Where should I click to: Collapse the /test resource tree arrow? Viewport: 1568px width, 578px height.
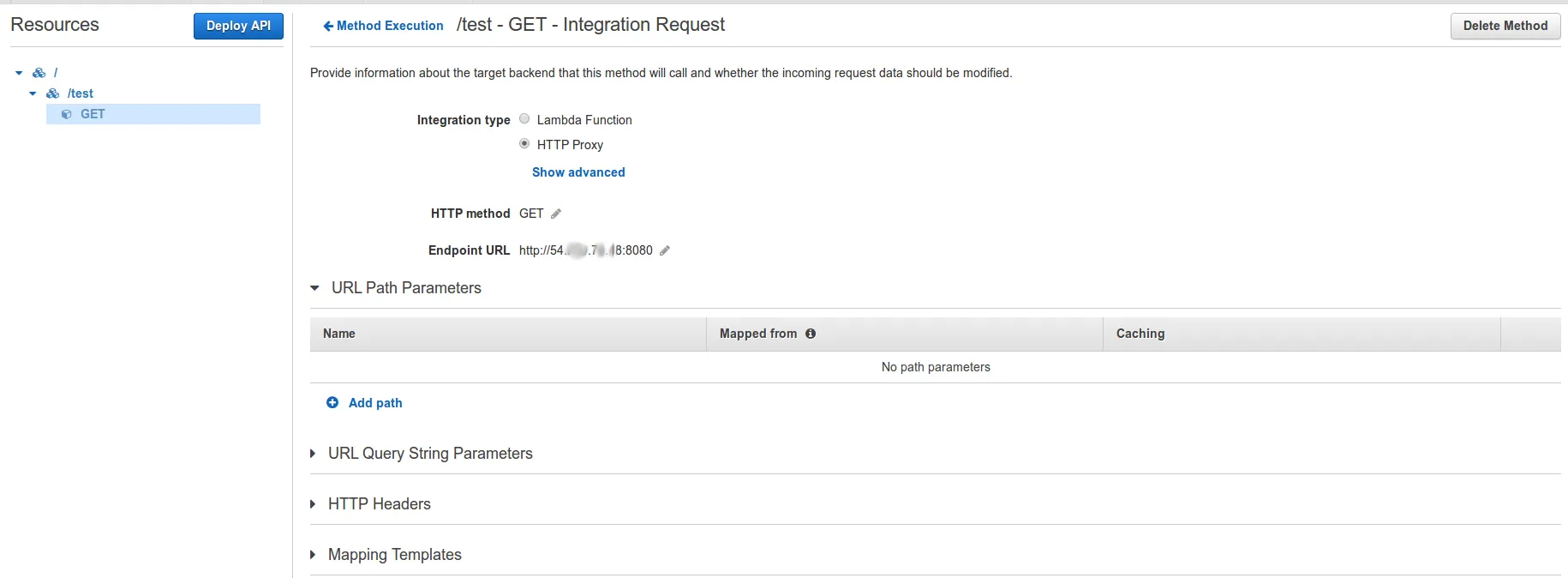[x=33, y=93]
